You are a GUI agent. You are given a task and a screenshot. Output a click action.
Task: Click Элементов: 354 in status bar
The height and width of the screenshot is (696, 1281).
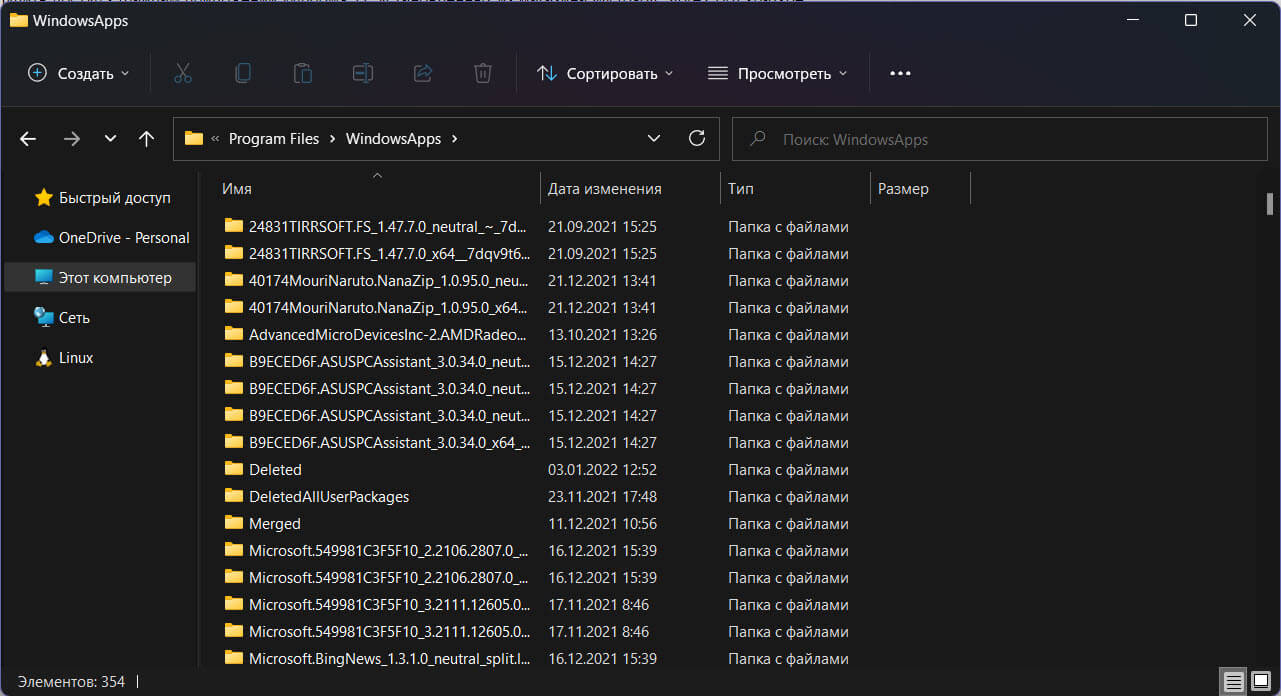(71, 682)
